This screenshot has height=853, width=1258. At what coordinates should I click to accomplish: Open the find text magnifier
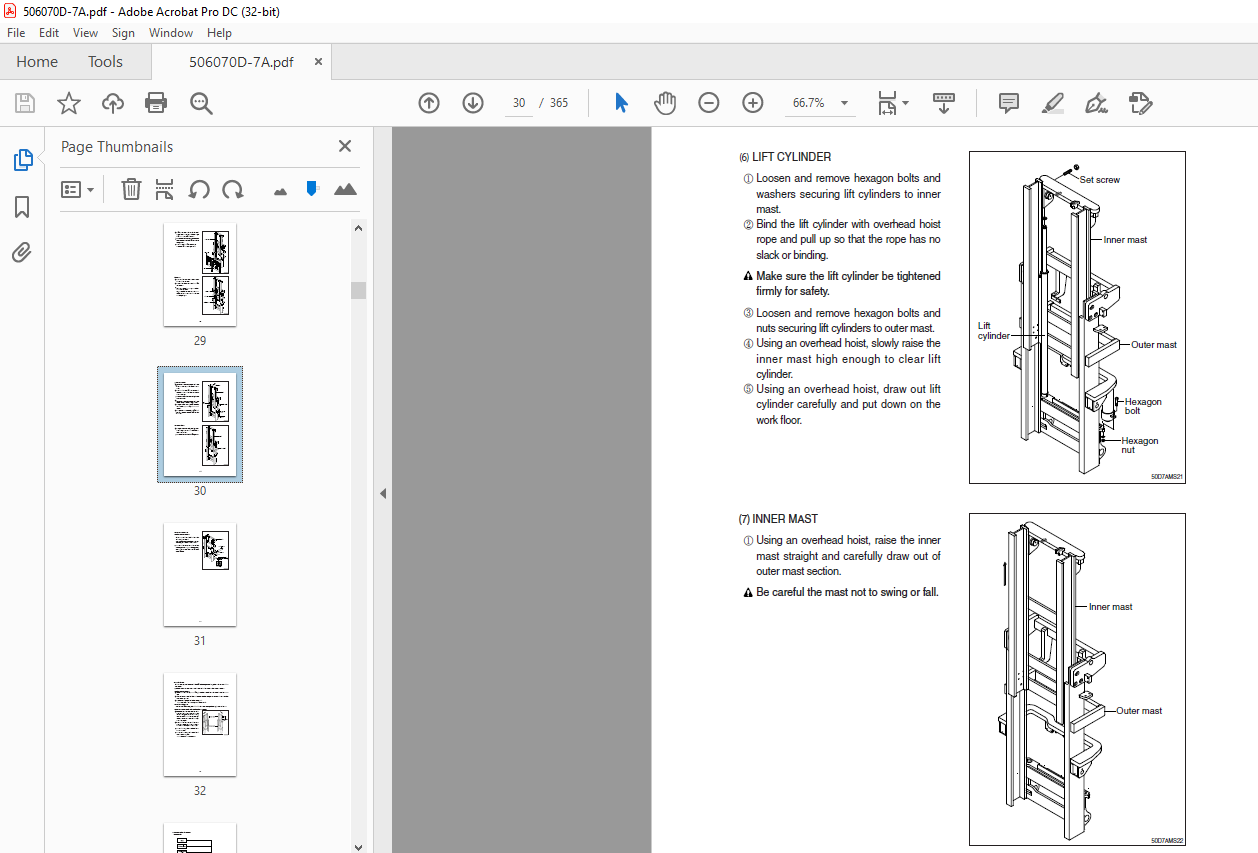pyautogui.click(x=201, y=103)
